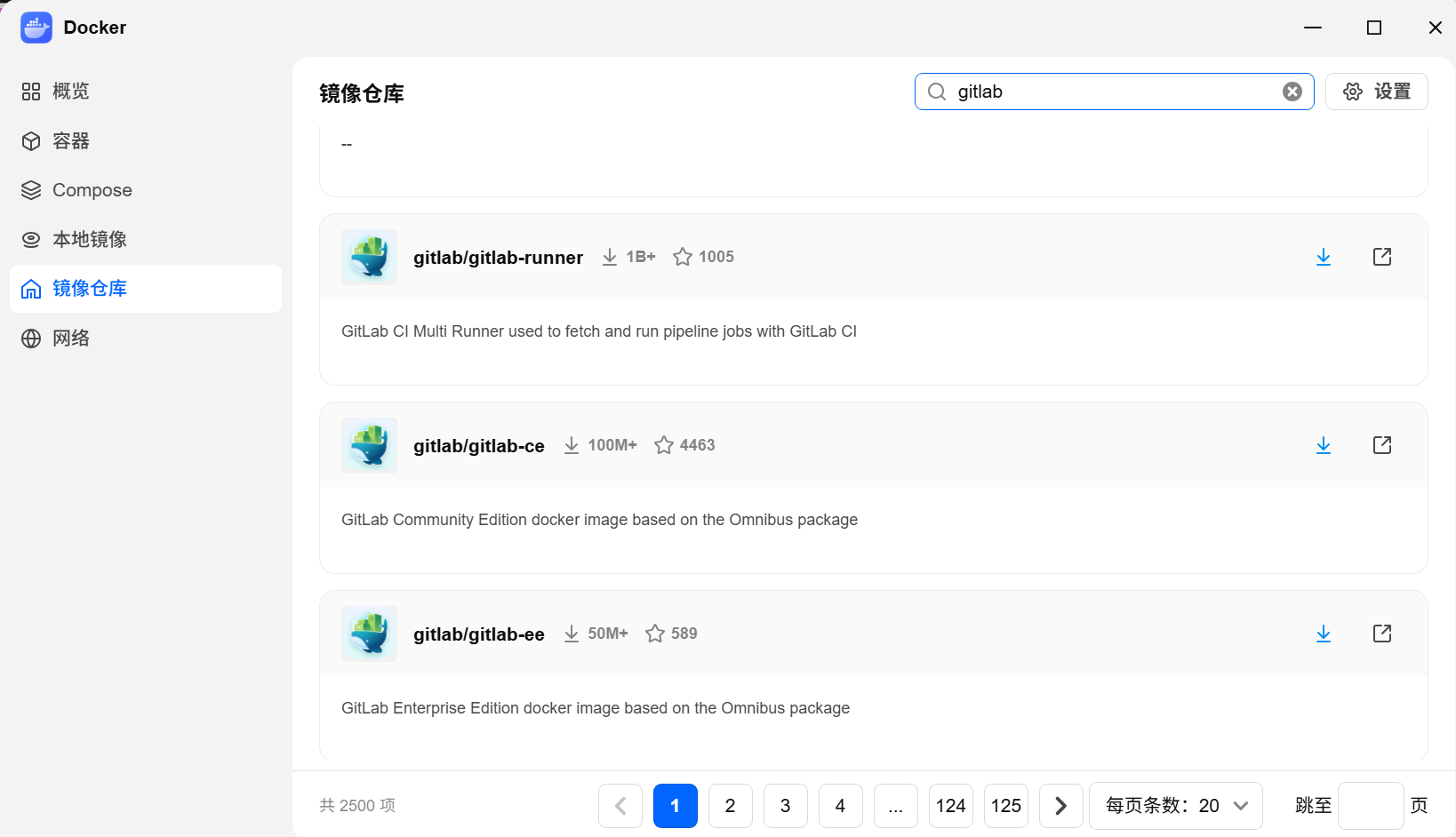Click the 589 star count for gitlab-ee
1456x837 pixels.
[671, 634]
